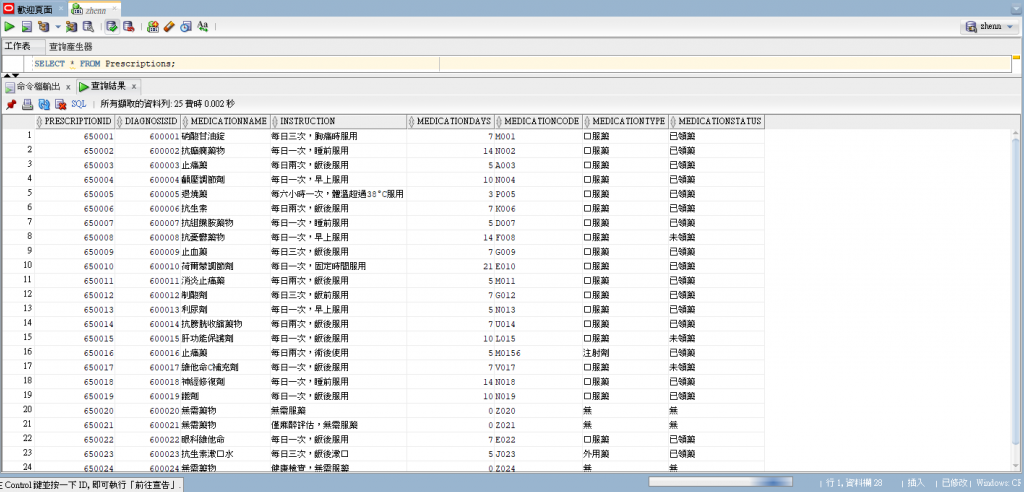This screenshot has height=492, width=1024.
Task: Click the editor expand down arrow
Action: [x=16, y=74]
